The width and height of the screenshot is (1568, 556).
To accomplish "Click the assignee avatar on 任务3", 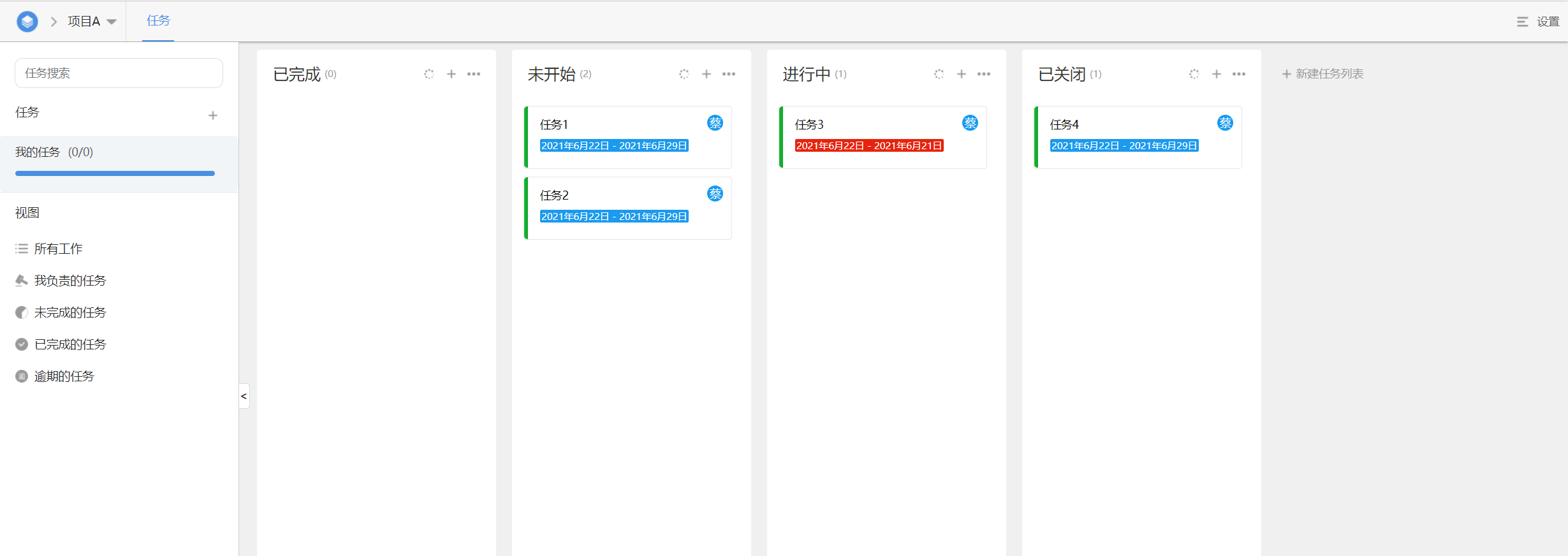I will 970,123.
